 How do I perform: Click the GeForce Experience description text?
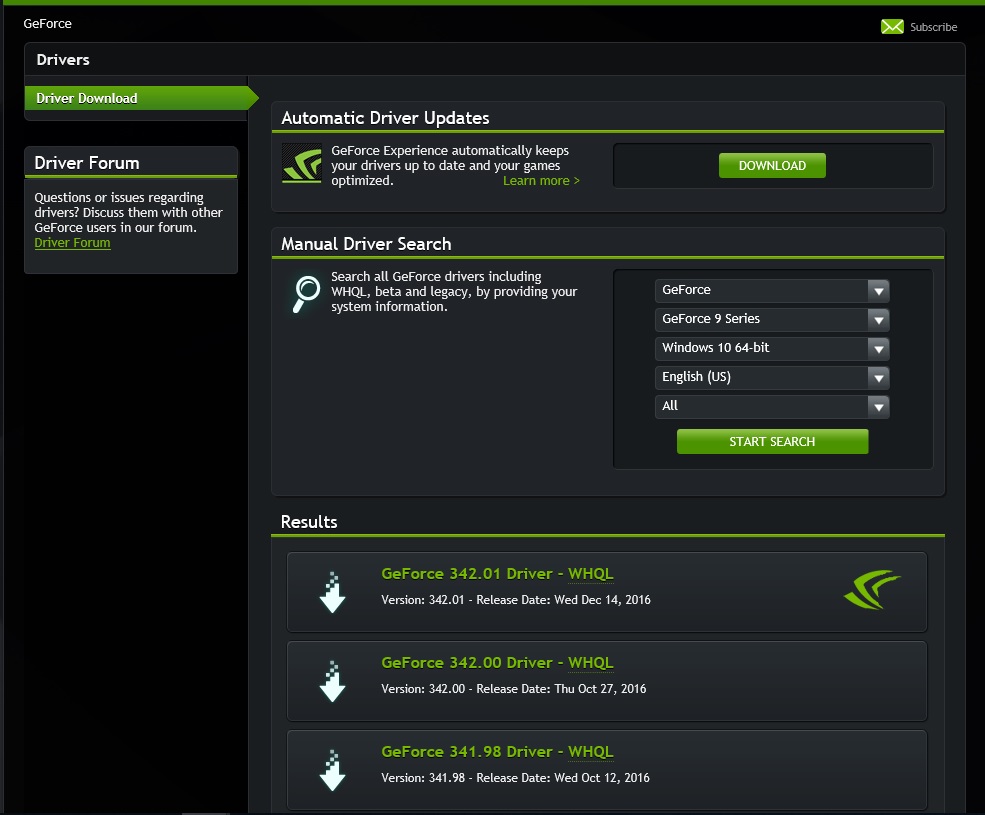pos(450,165)
